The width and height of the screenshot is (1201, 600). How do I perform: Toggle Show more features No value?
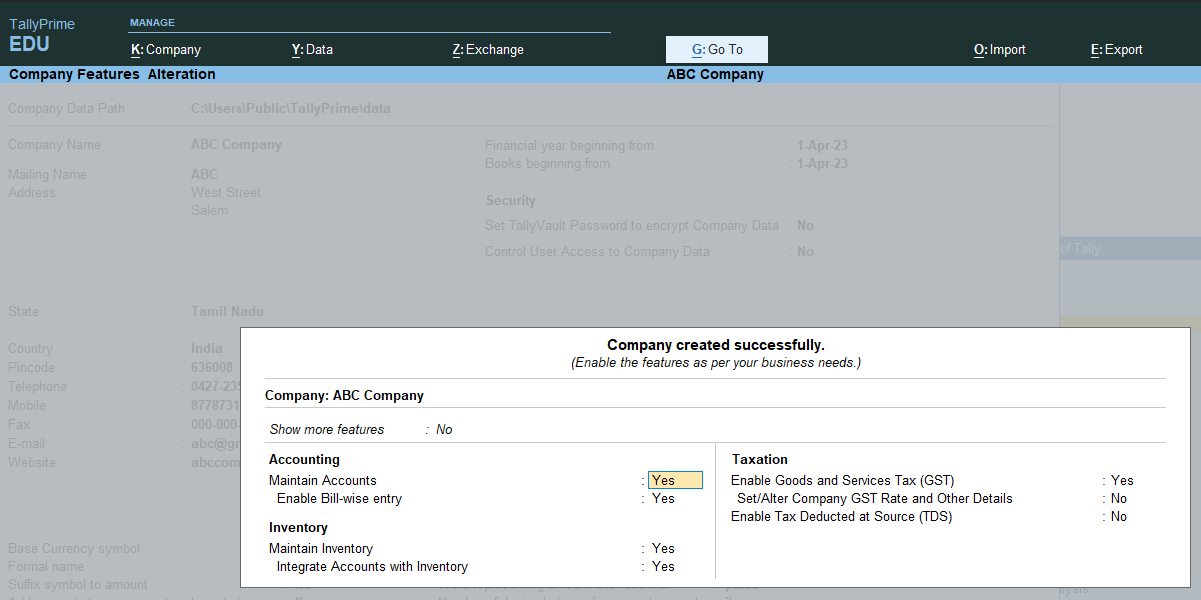tap(444, 429)
